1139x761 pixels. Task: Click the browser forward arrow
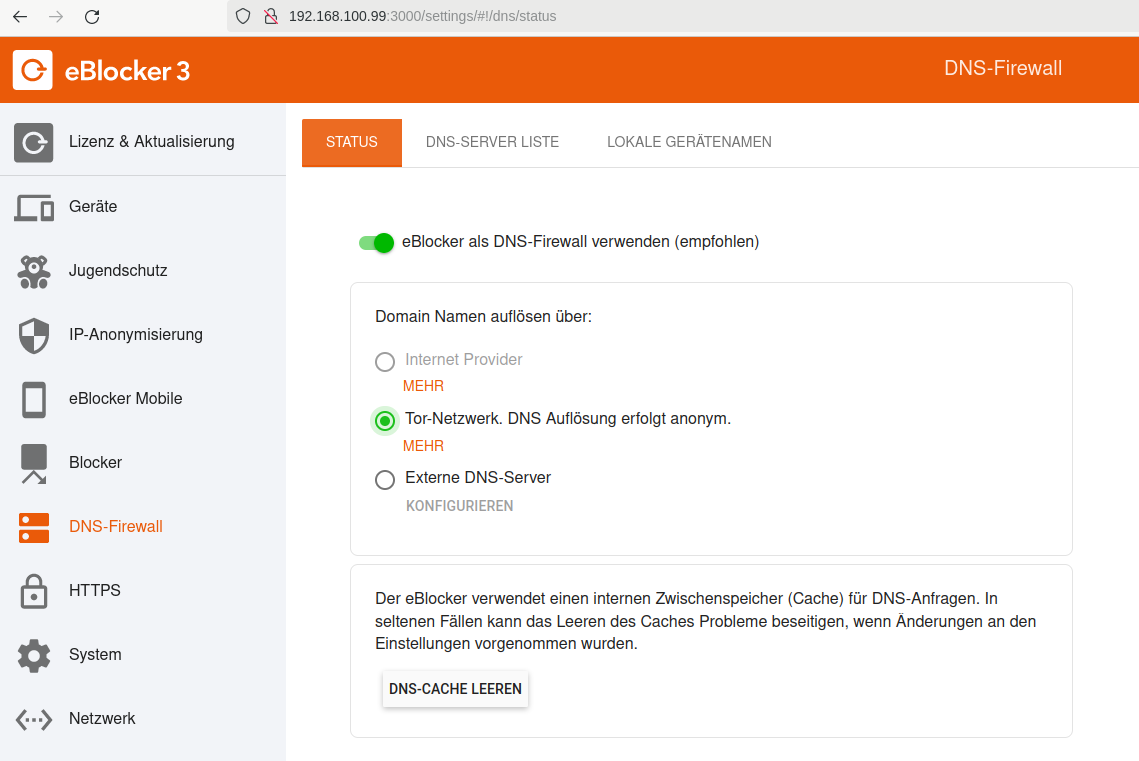click(x=56, y=17)
